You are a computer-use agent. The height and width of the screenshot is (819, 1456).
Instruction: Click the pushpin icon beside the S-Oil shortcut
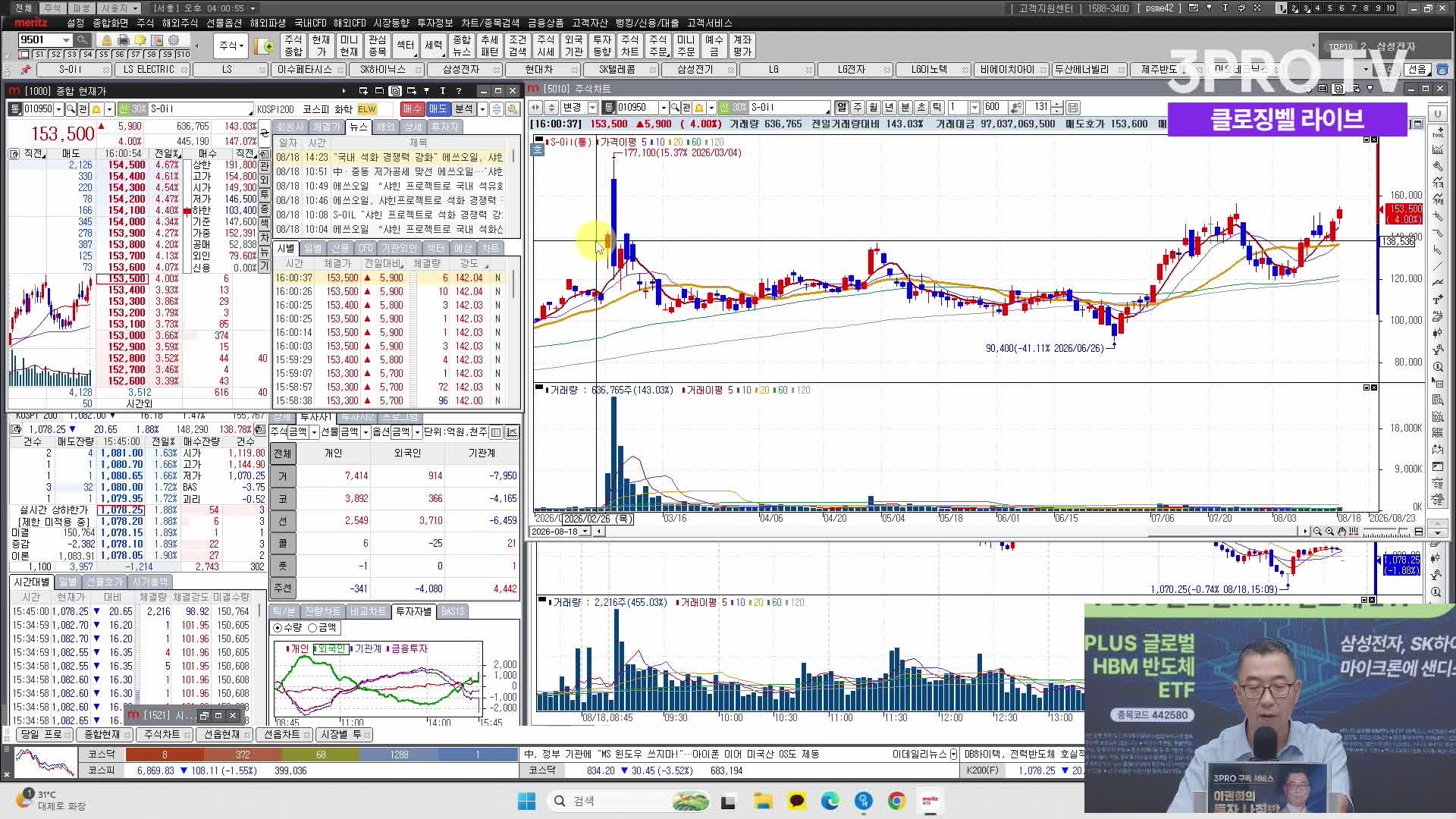tap(26, 70)
